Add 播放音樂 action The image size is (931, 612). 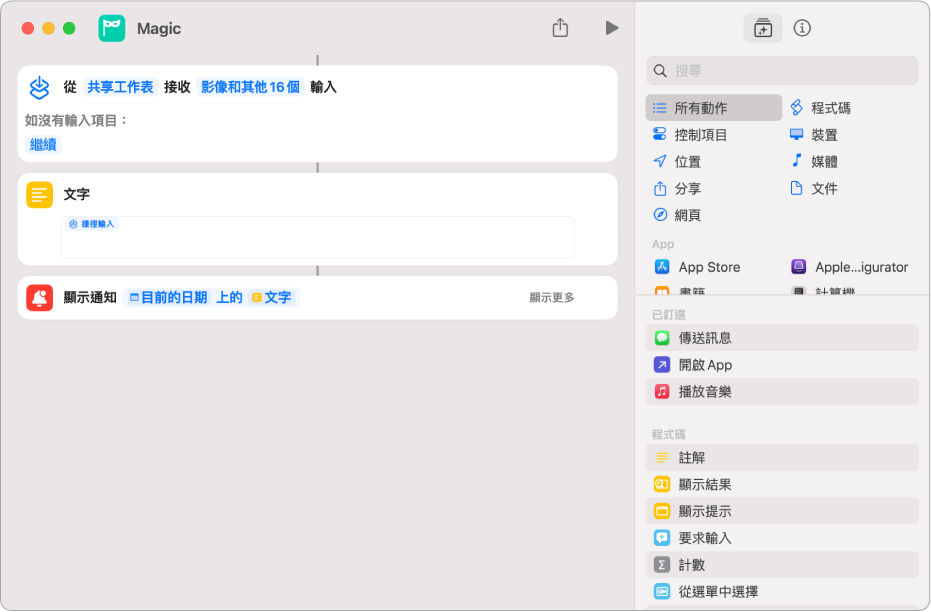coord(782,391)
